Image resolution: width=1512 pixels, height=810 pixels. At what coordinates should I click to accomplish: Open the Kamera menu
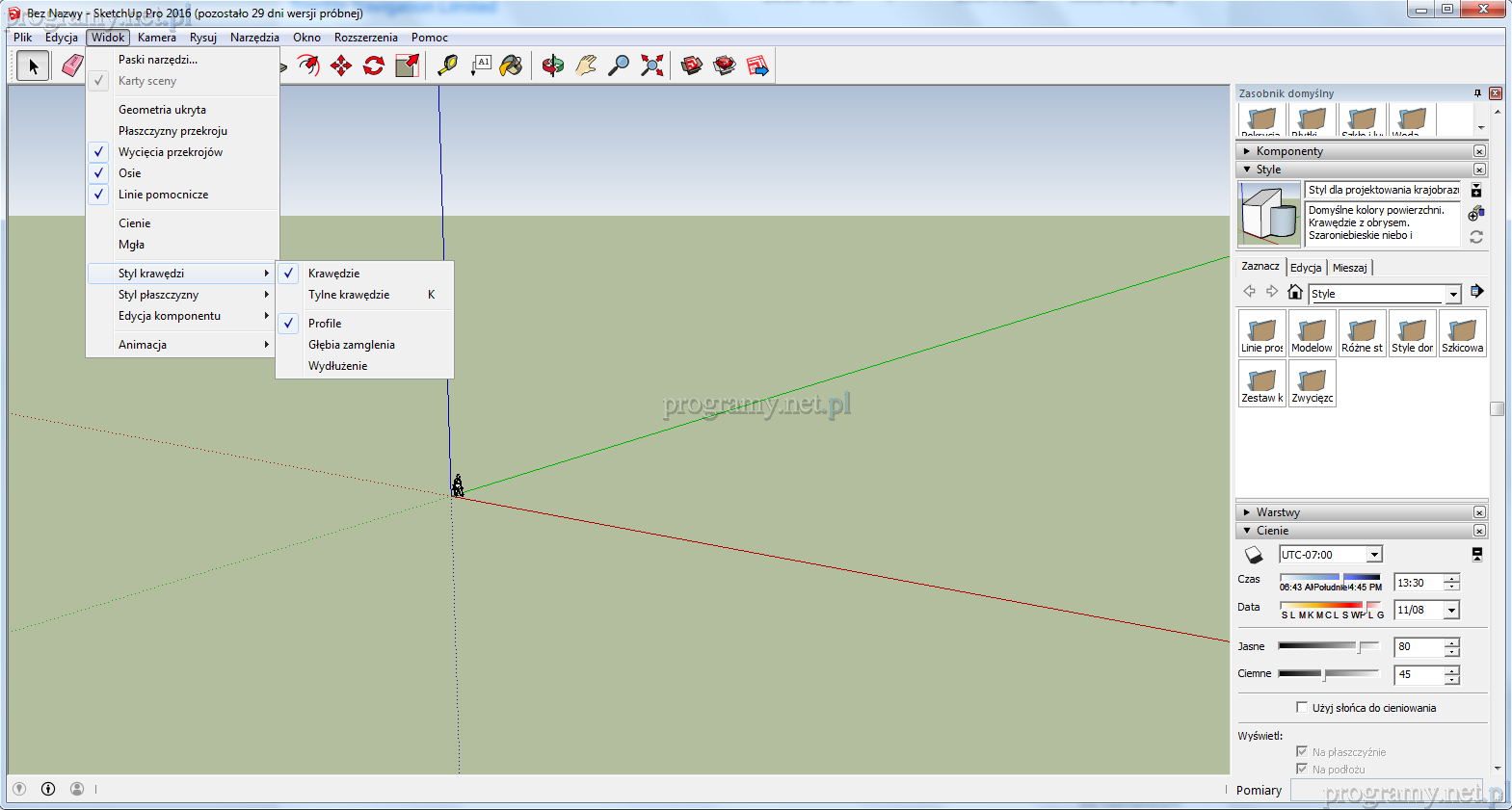point(156,38)
